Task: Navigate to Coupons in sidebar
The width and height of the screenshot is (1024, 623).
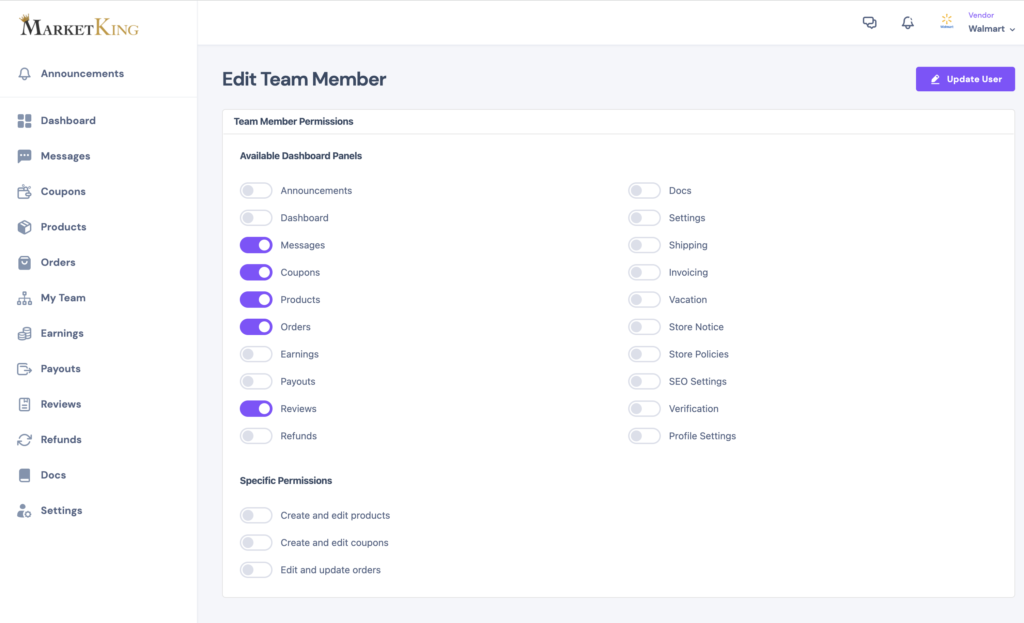Action: [63, 191]
